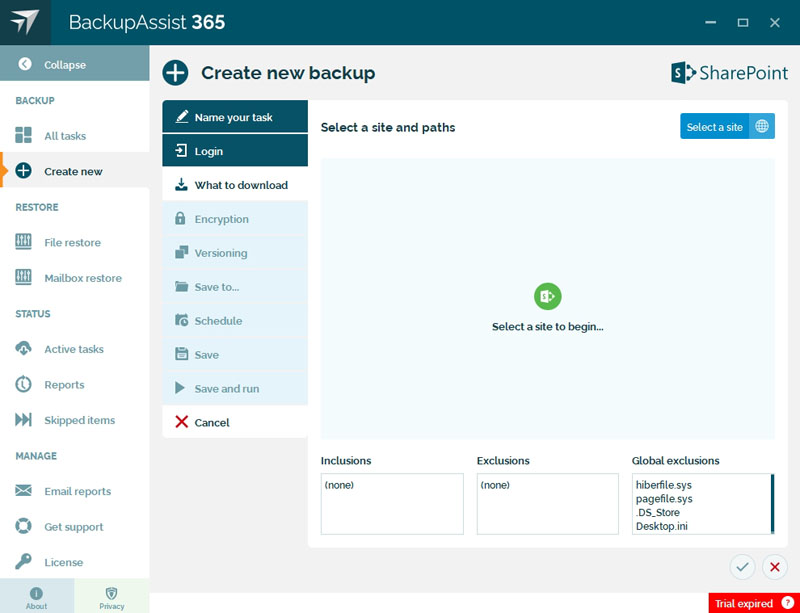Click the round red X discard button

[x=774, y=567]
